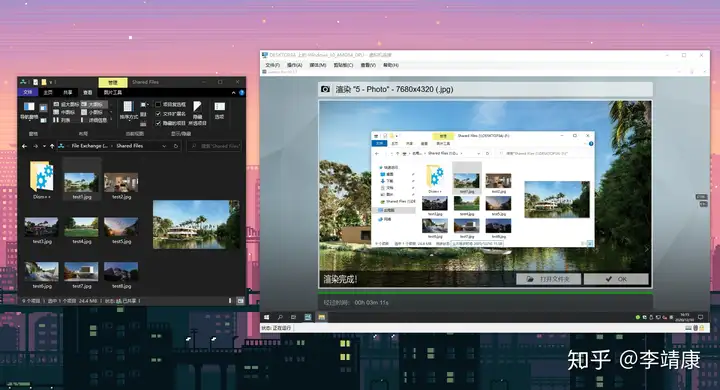The image size is (720, 390).
Task: Open the Windows Start button in the VM taskbar
Action: (266, 317)
